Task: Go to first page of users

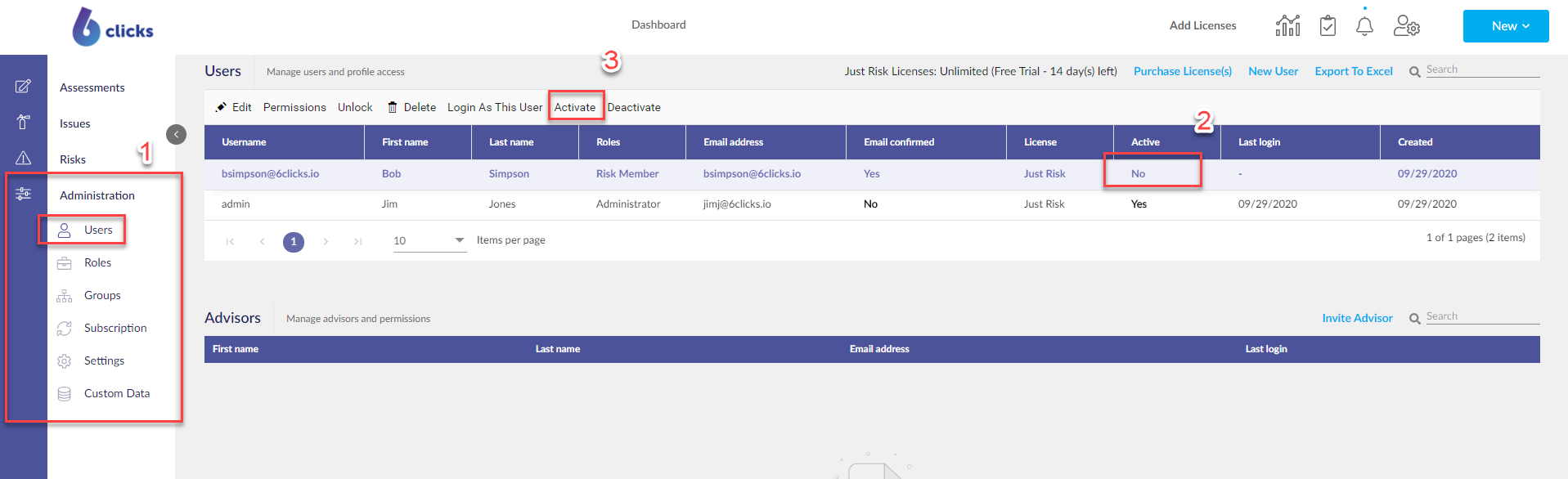Action: (x=230, y=241)
